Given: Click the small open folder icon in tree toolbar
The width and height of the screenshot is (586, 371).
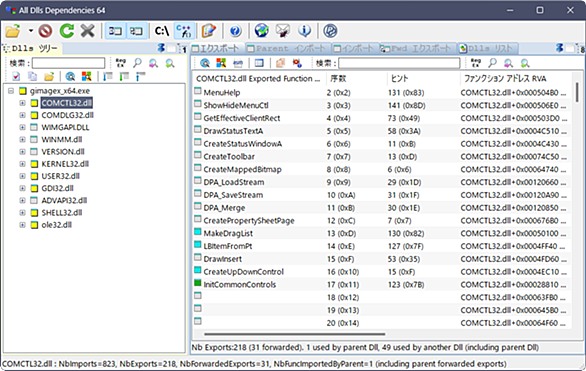Looking at the screenshot, I should click(x=49, y=76).
